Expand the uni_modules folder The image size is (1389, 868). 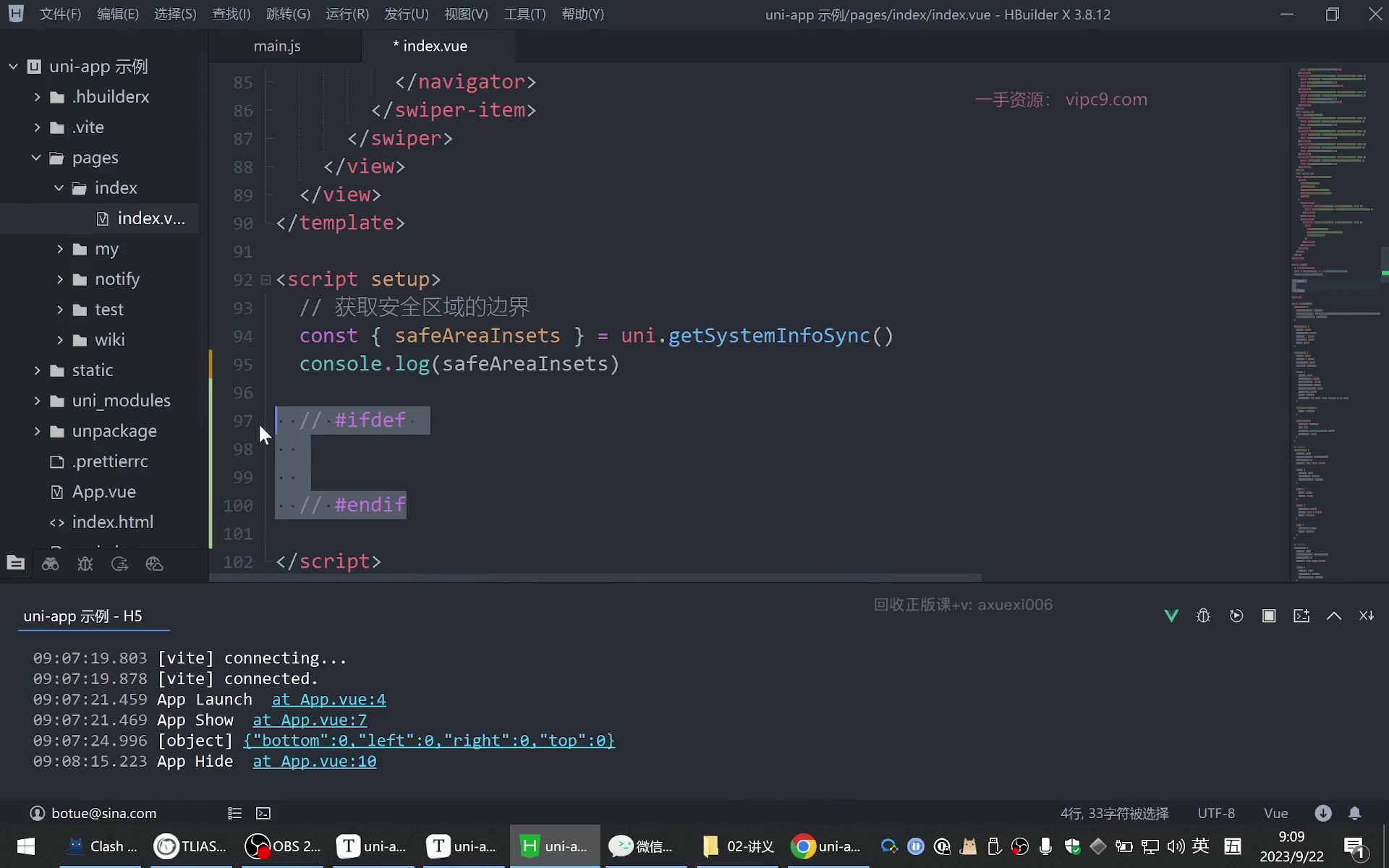tap(37, 401)
